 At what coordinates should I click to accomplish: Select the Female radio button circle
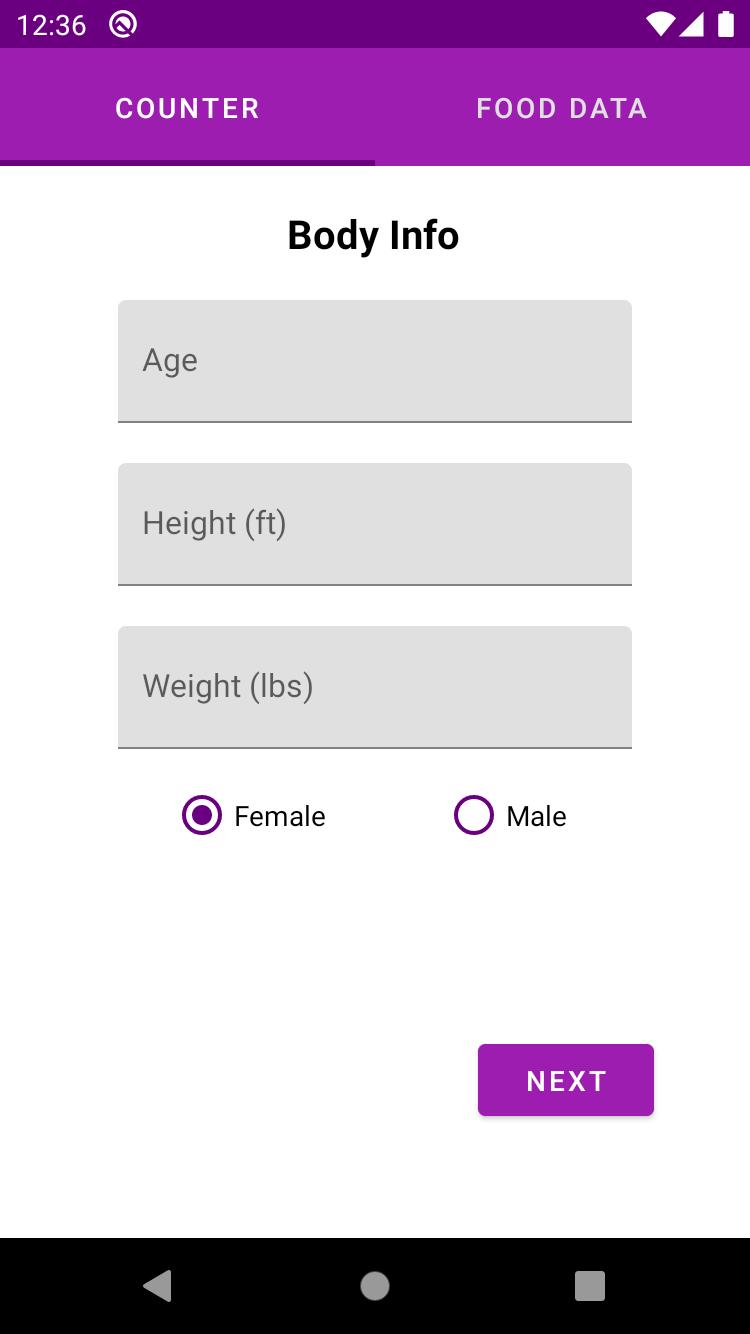[202, 816]
